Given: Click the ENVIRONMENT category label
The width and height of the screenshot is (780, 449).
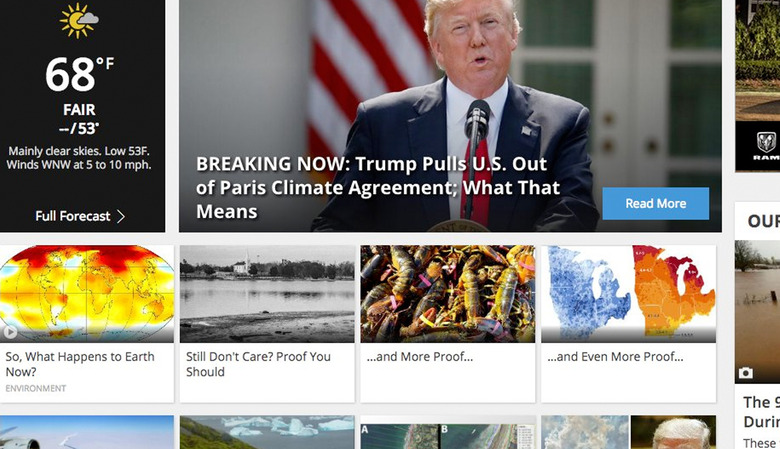Looking at the screenshot, I should pos(36,388).
